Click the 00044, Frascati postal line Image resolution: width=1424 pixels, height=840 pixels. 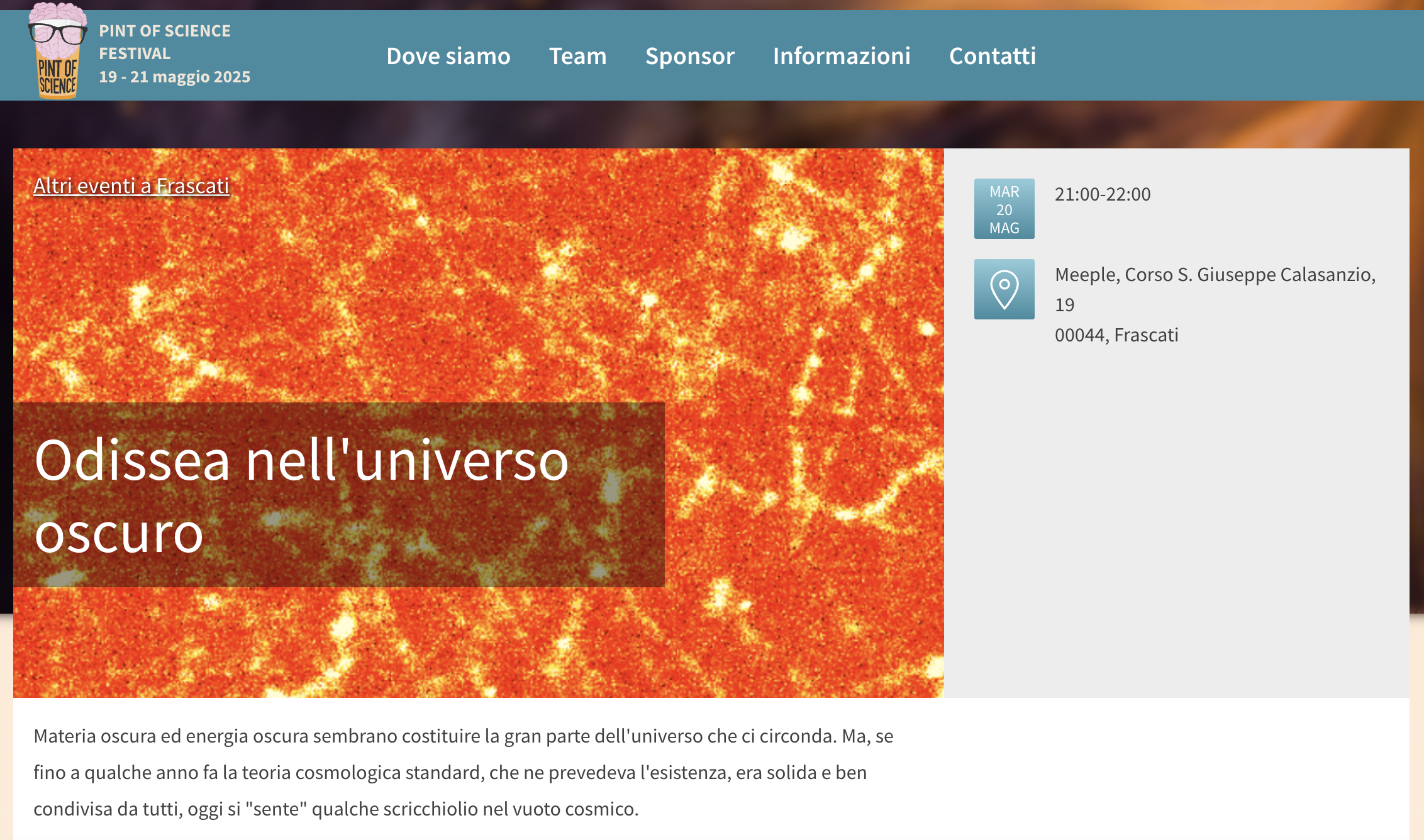1116,335
